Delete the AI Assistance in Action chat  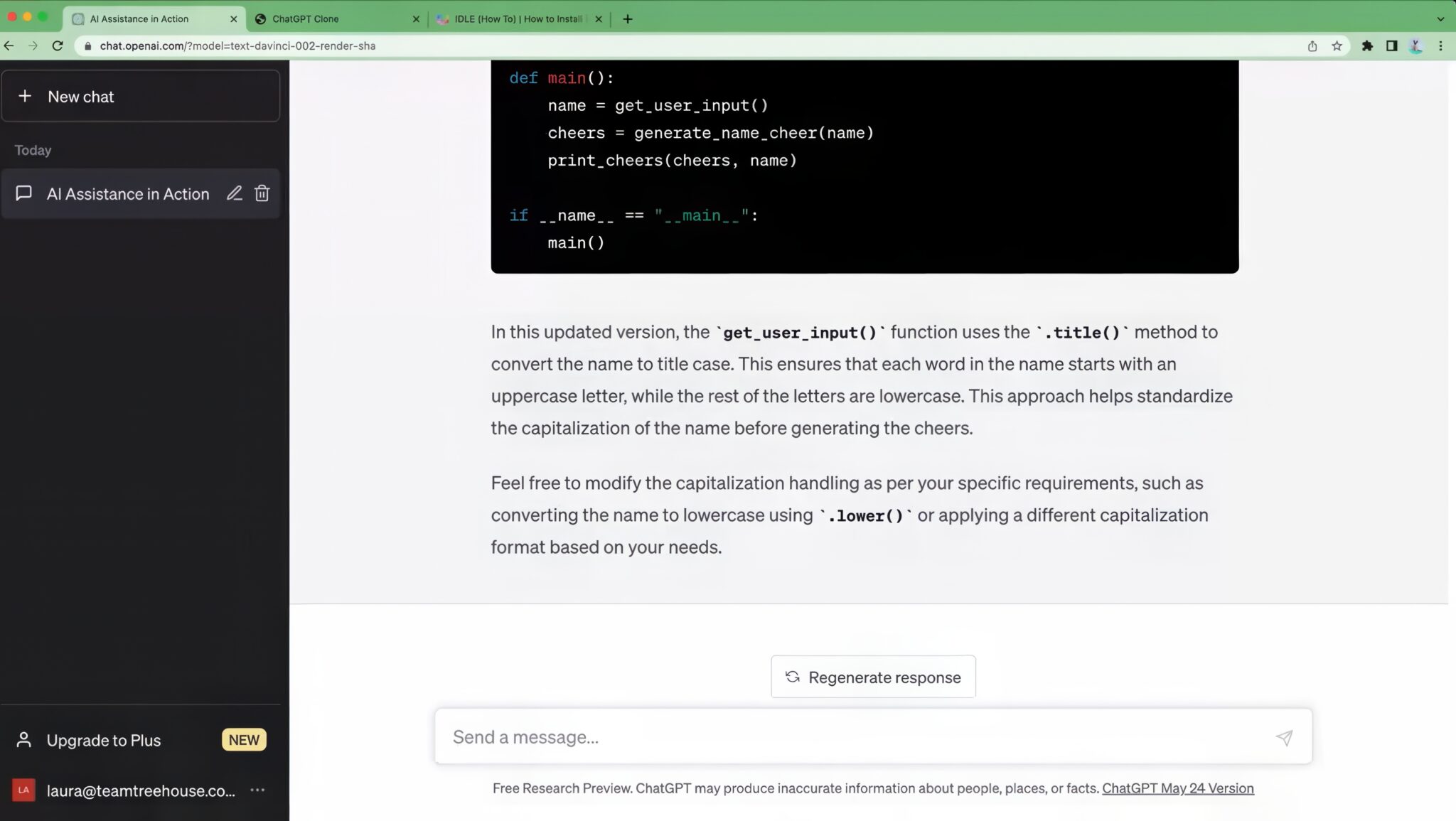[262, 193]
